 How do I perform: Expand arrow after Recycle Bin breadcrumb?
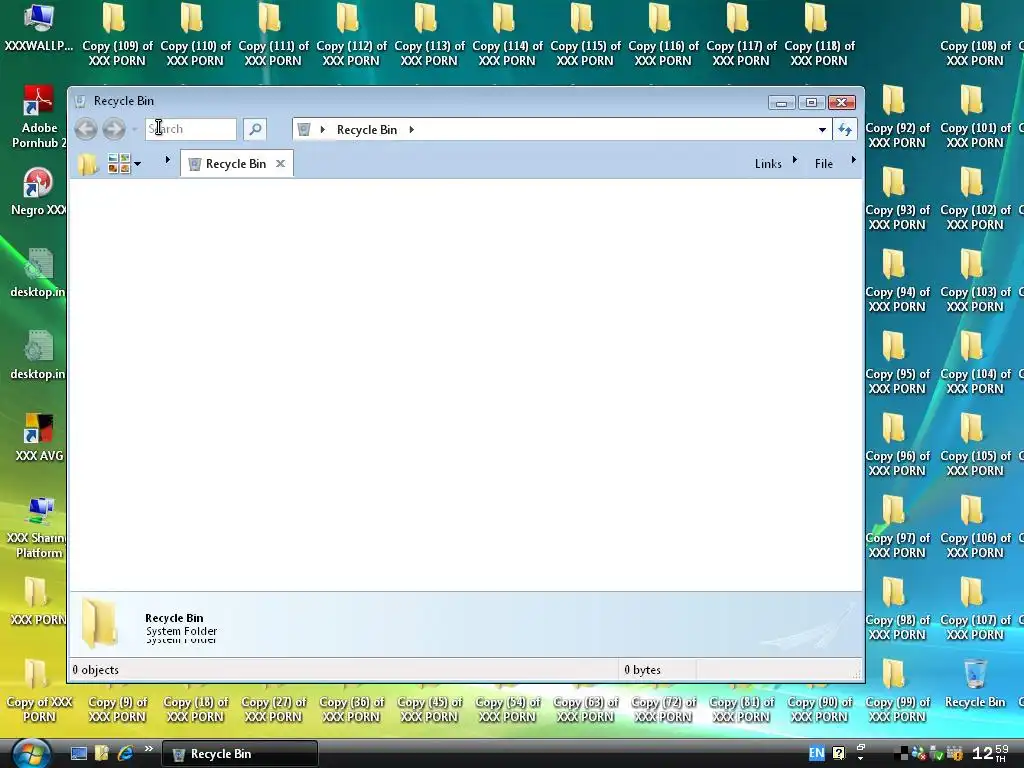pyautogui.click(x=411, y=129)
